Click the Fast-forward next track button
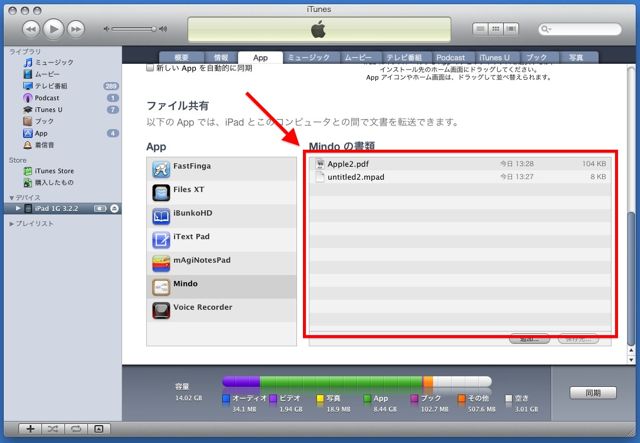 [76, 29]
